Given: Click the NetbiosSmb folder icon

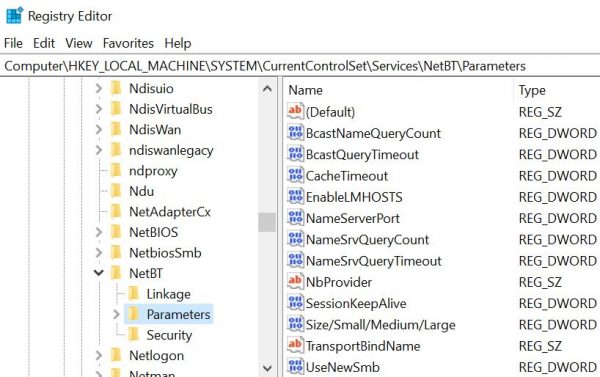Looking at the screenshot, I should tap(116, 253).
